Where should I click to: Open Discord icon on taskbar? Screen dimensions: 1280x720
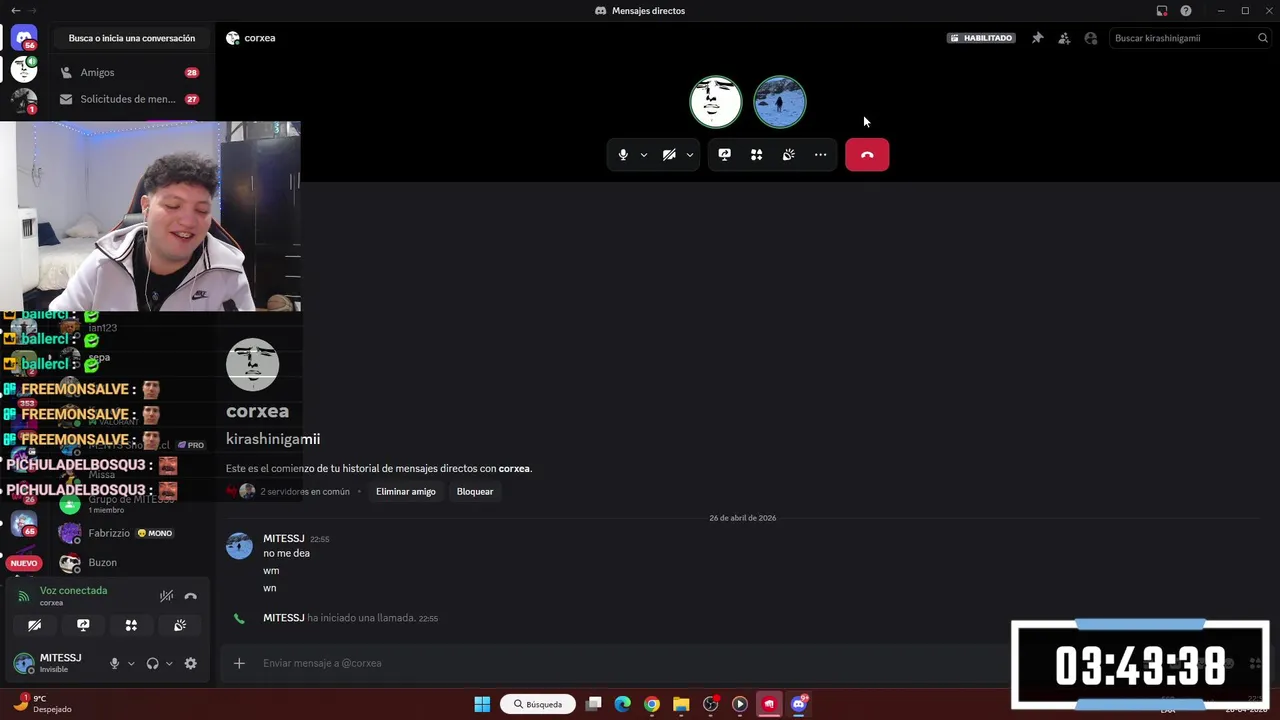click(x=799, y=704)
